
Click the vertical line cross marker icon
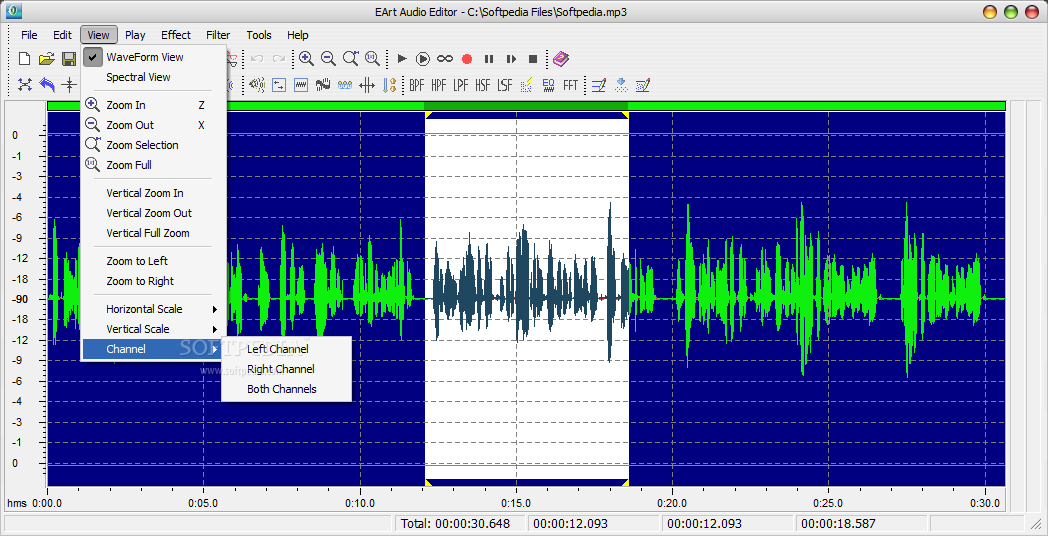[69, 85]
